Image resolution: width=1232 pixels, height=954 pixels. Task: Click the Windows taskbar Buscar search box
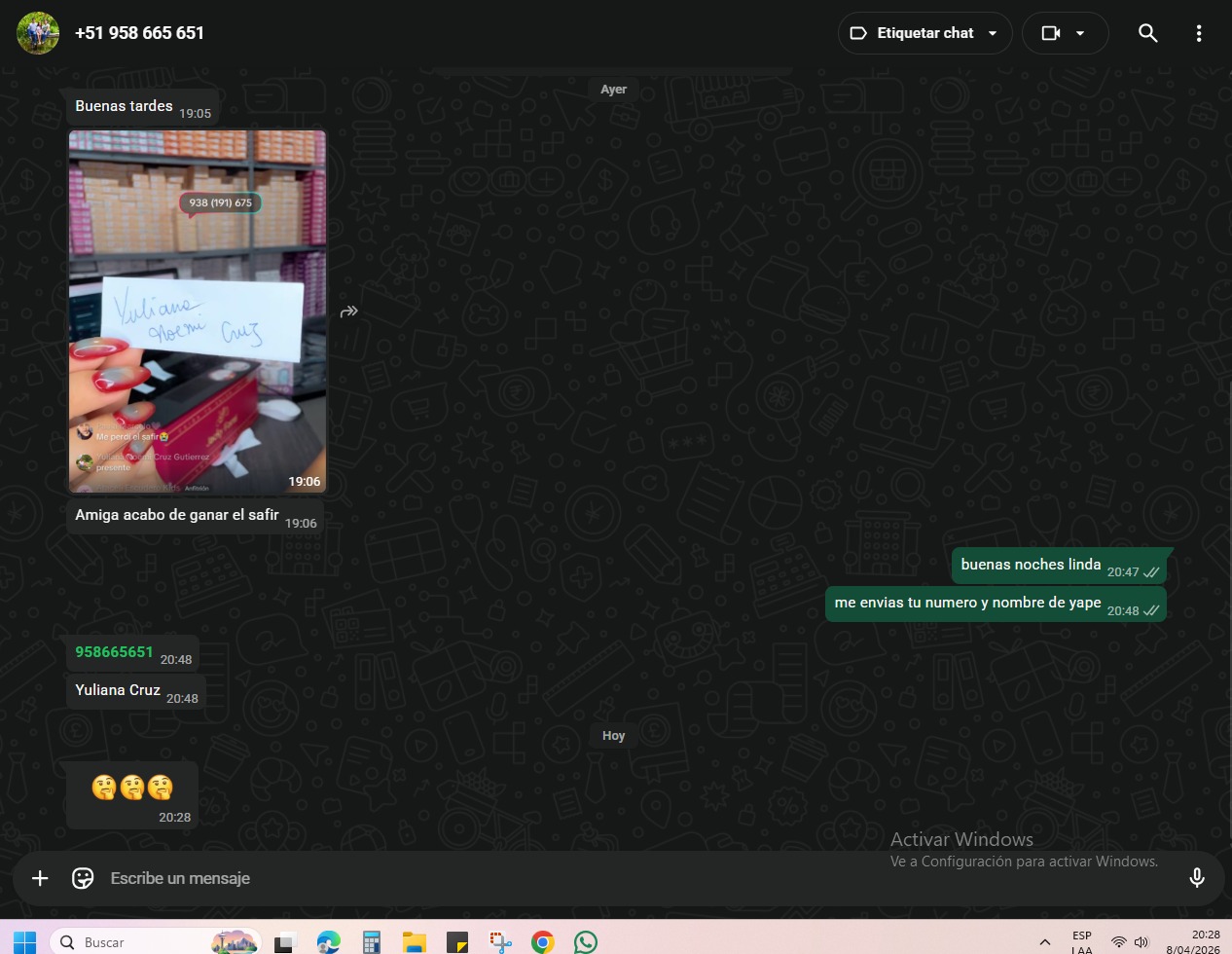click(x=136, y=941)
